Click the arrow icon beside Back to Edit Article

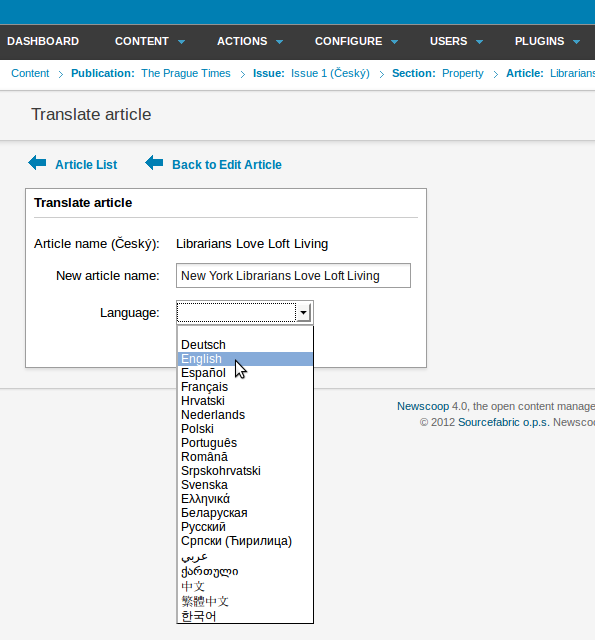coord(154,163)
